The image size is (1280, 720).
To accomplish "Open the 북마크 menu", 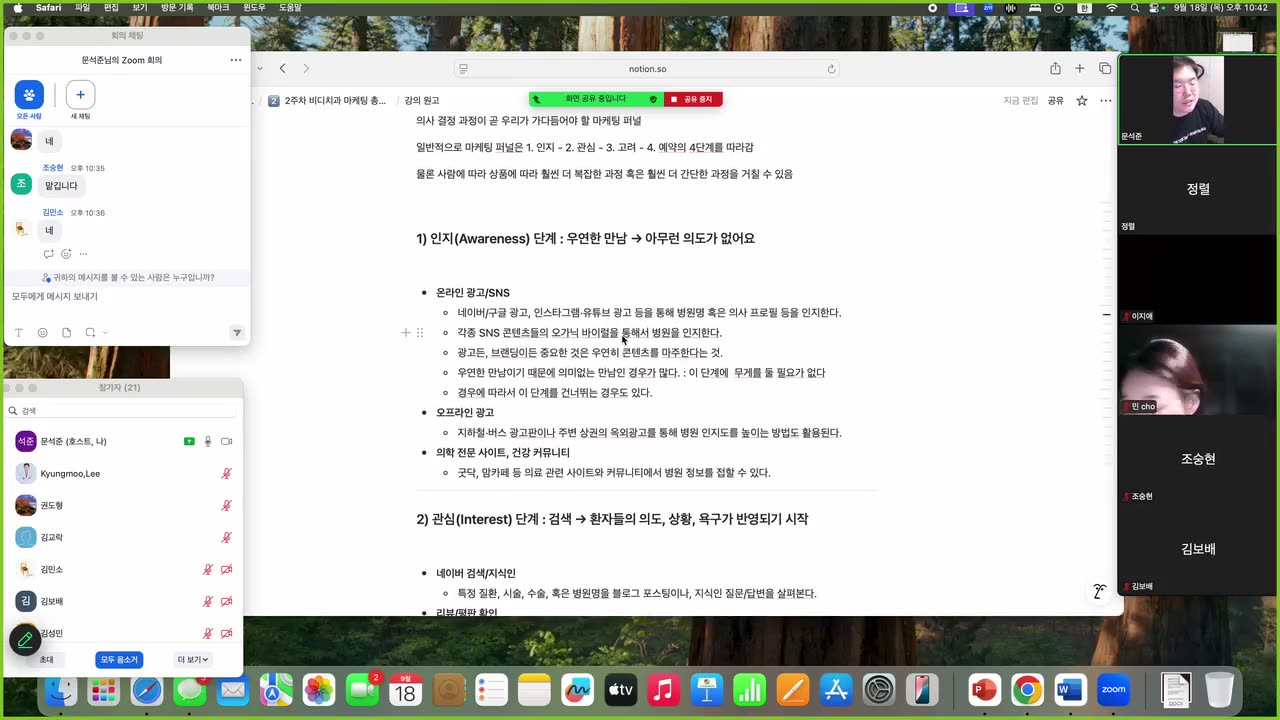I will pyautogui.click(x=218, y=8).
